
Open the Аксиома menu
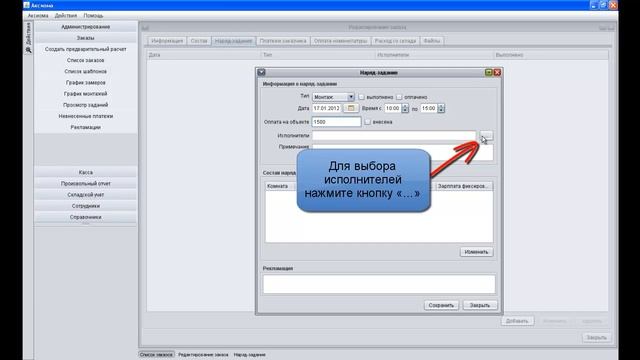click(x=38, y=16)
